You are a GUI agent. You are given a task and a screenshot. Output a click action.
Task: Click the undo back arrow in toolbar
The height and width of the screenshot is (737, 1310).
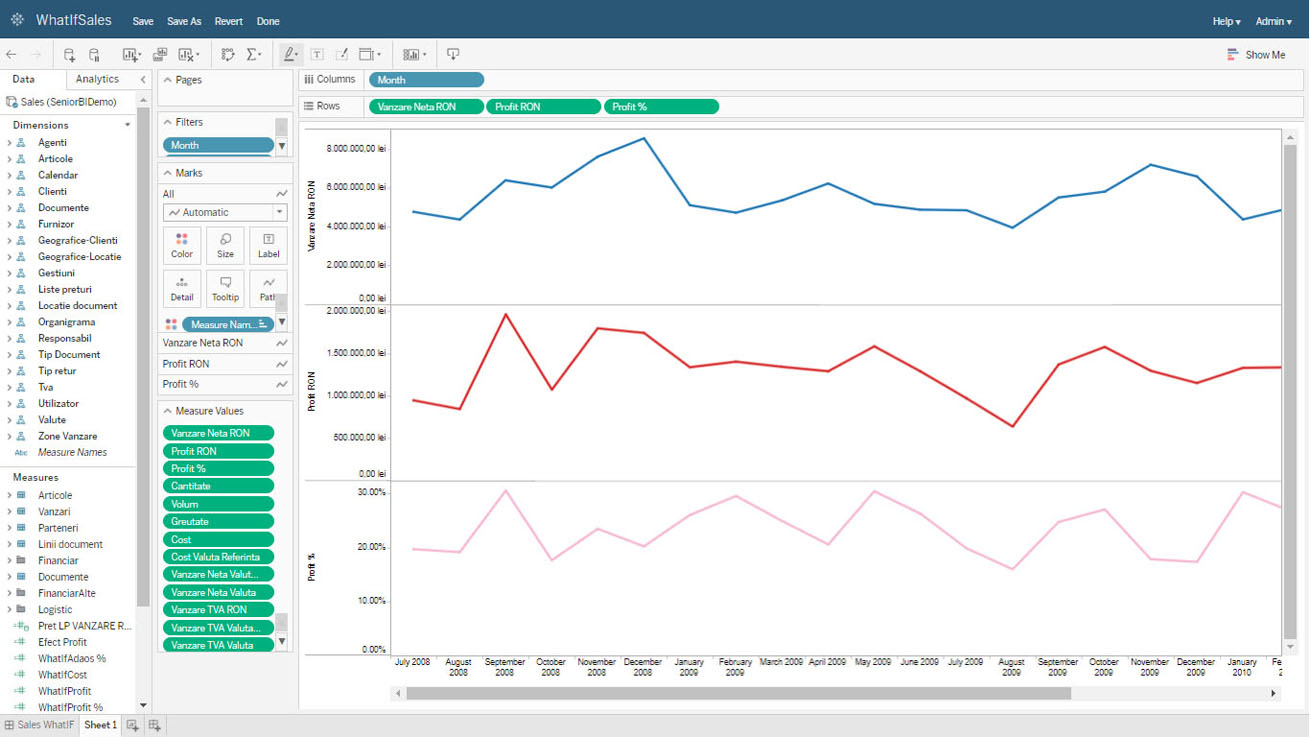point(12,55)
